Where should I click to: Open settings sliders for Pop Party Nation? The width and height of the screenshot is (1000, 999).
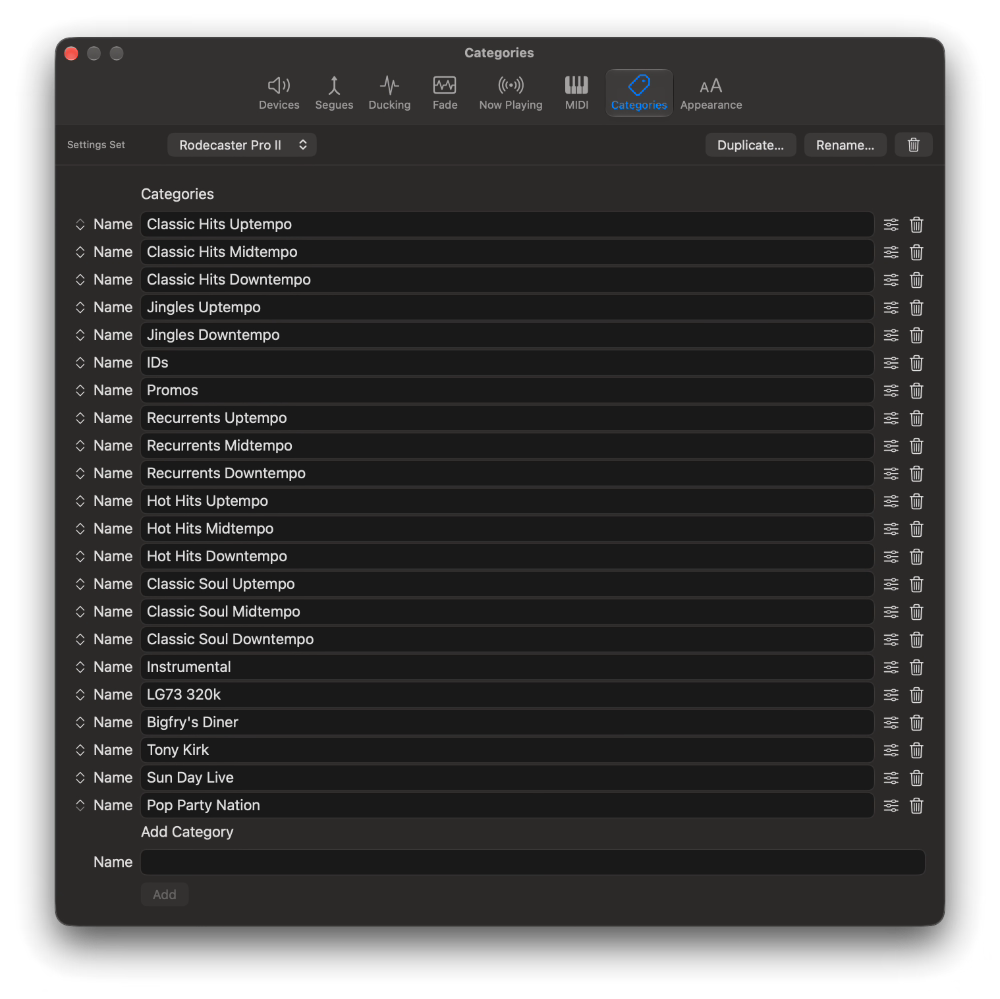pos(891,805)
